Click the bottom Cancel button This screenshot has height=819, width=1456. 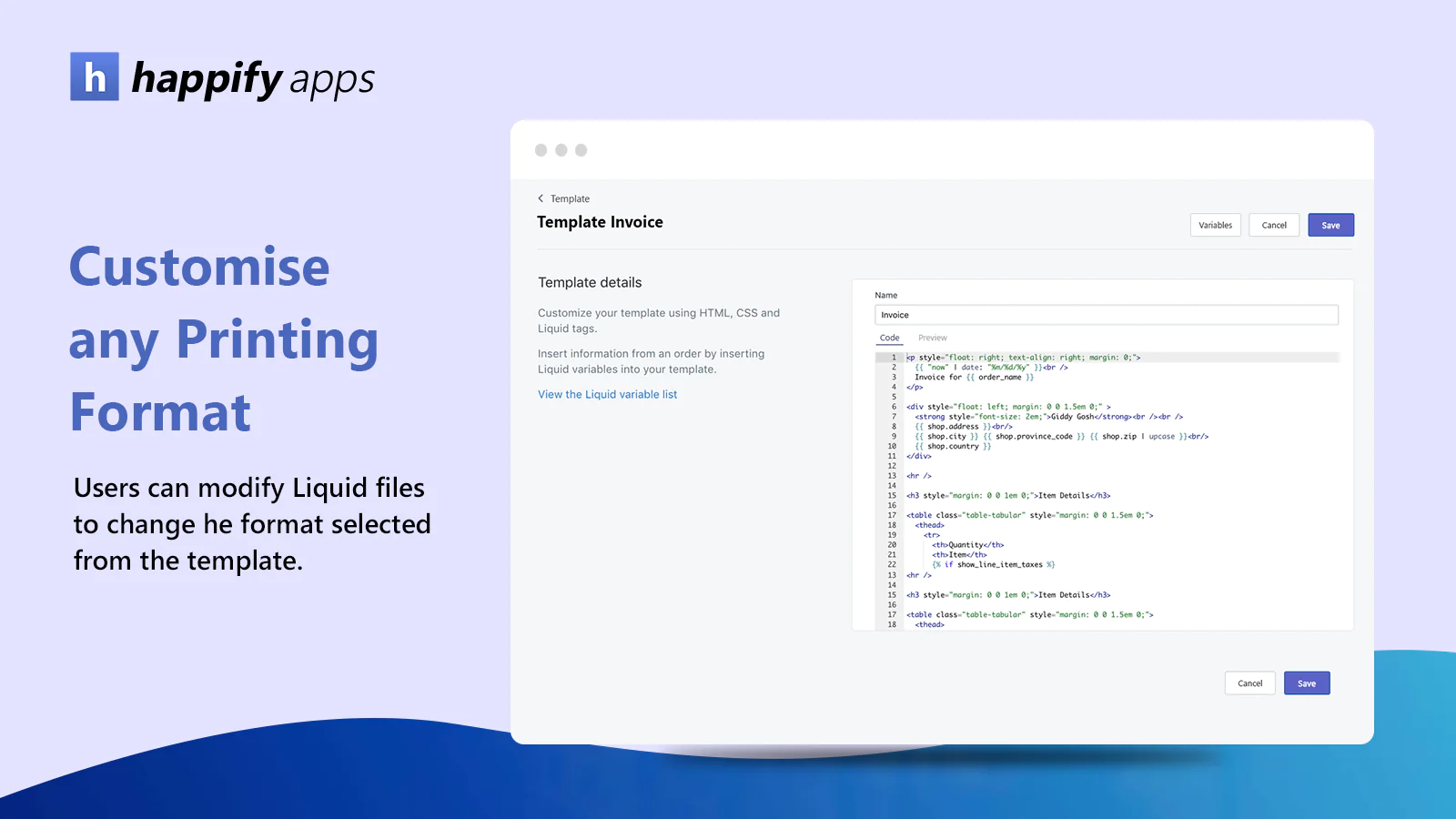[1249, 683]
